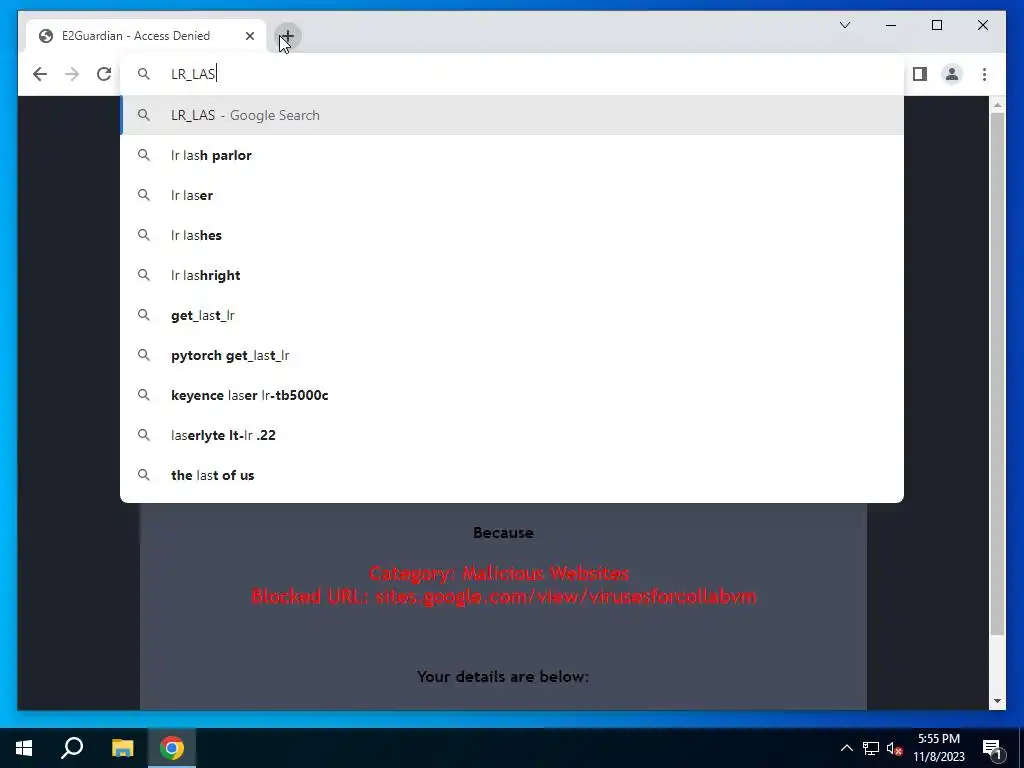This screenshot has width=1024, height=768.
Task: Click the magnifier icon in the address bar
Action: point(144,74)
